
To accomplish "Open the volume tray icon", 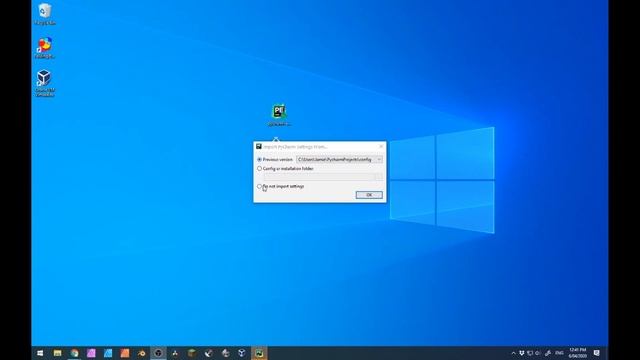I will point(538,353).
